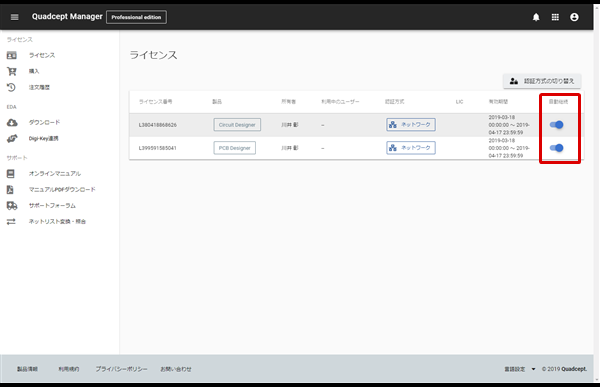The image size is (600, 387).
Task: Click the shopping cart 購入 icon
Action: 12,71
